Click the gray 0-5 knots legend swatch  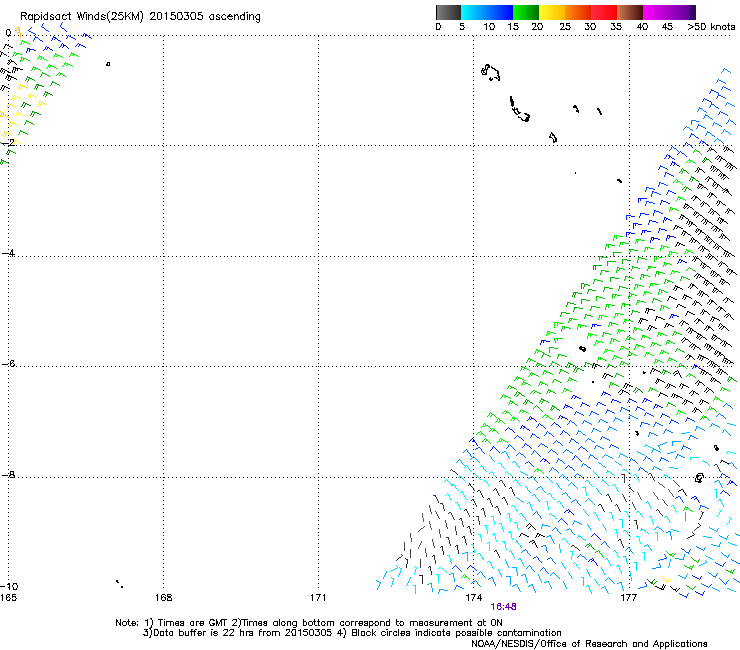[448, 12]
